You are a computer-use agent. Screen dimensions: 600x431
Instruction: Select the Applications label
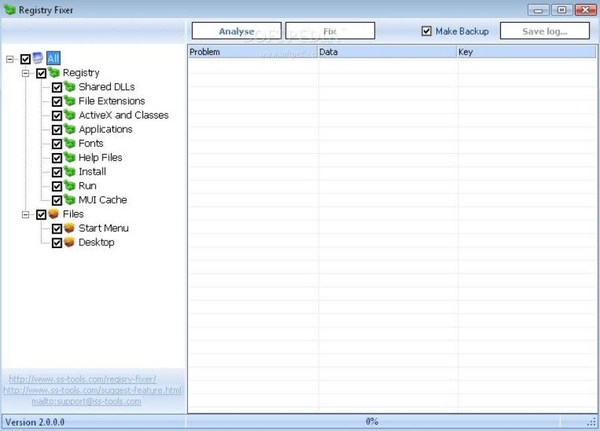click(x=106, y=129)
